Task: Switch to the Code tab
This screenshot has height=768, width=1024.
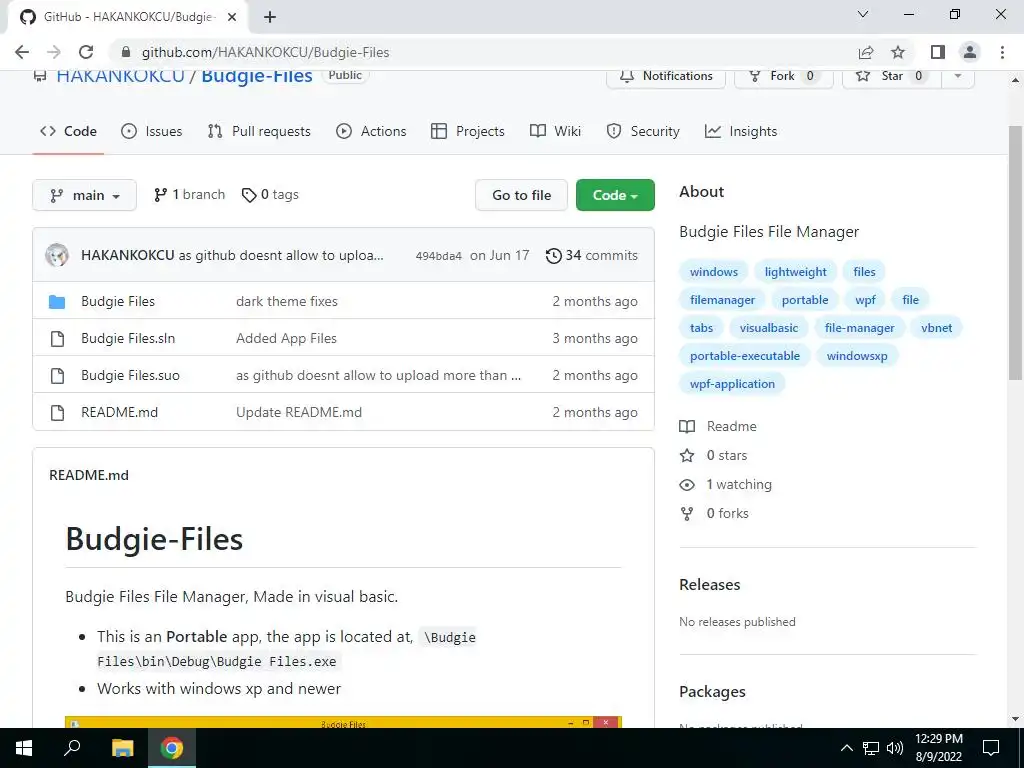Action: click(69, 131)
